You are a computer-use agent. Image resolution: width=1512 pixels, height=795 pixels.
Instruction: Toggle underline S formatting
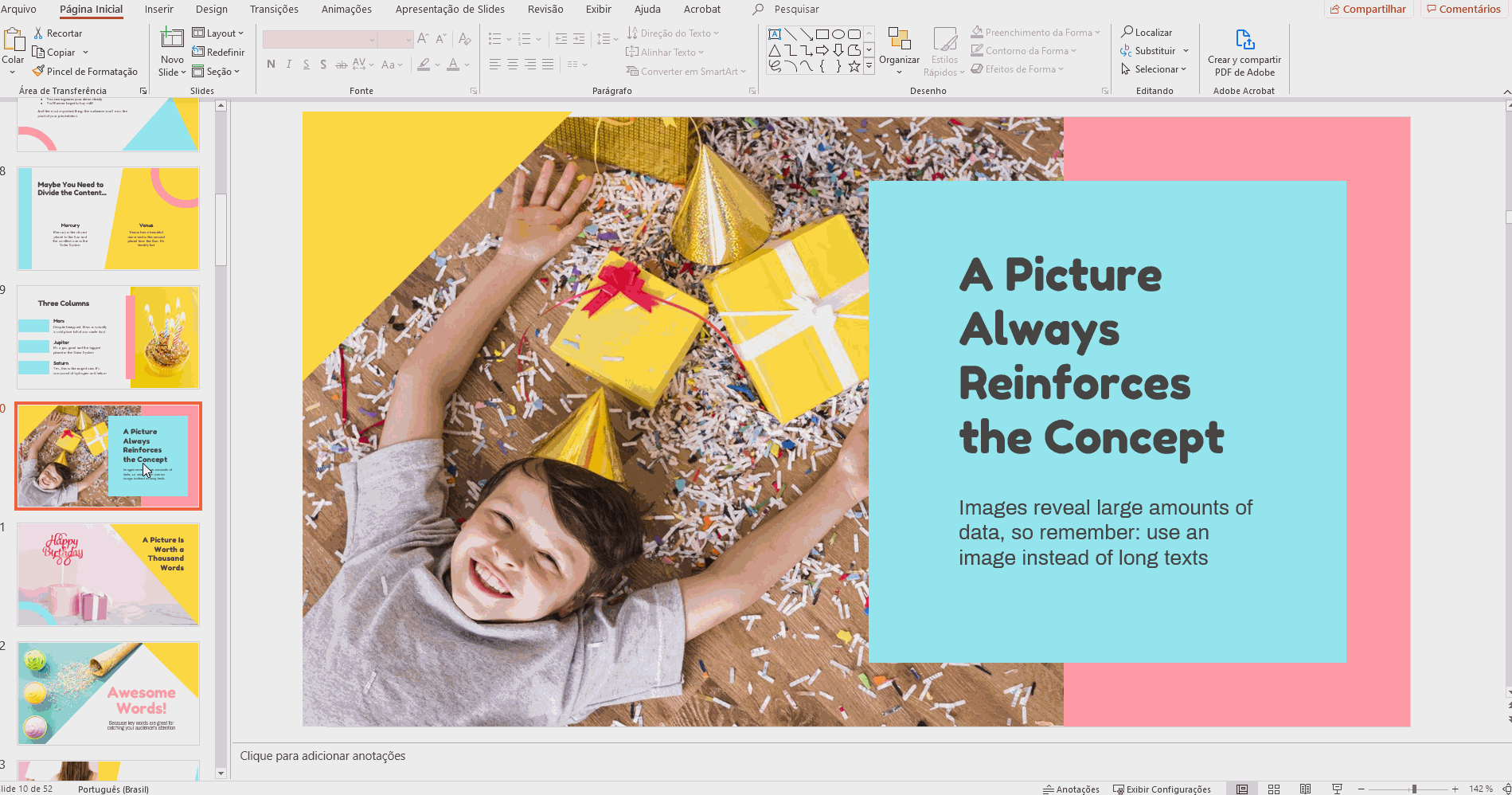pyautogui.click(x=306, y=64)
